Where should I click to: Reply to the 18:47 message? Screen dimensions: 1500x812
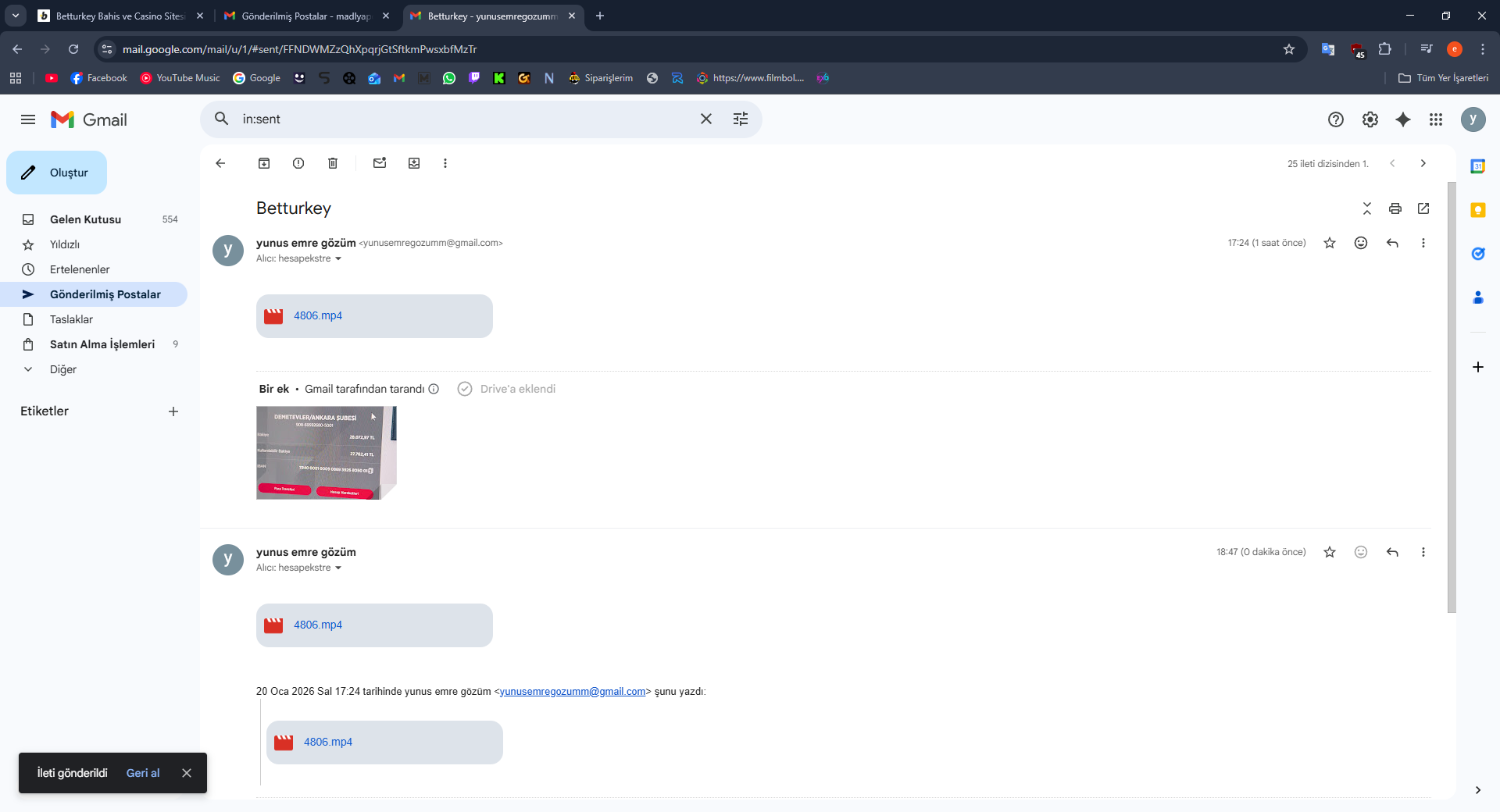pos(1392,552)
